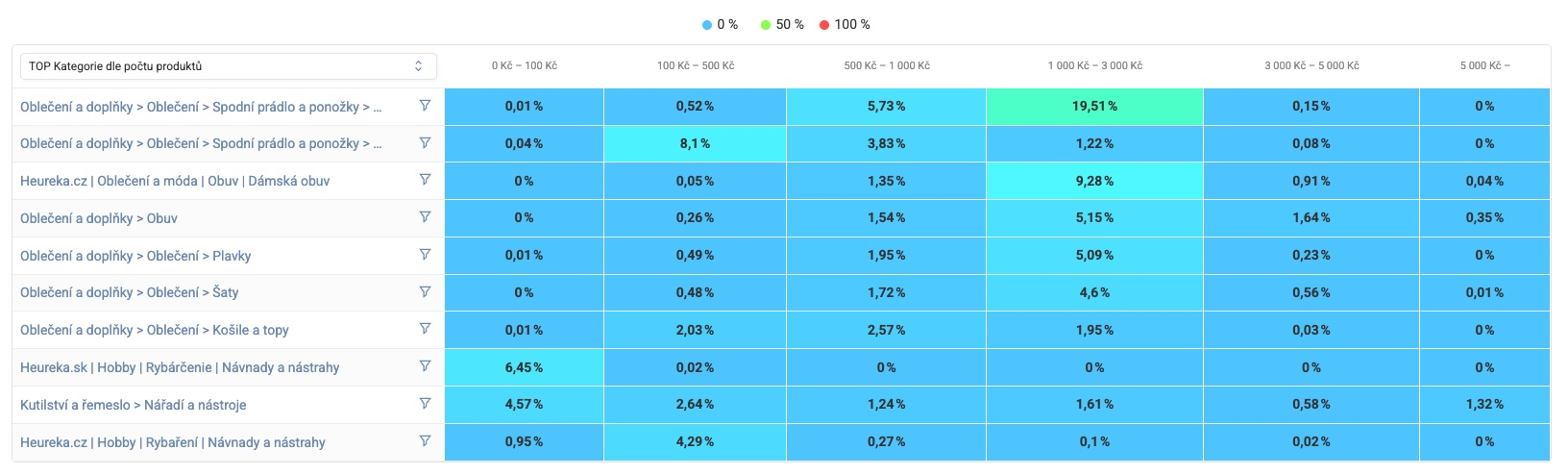The image size is (1568, 475).
Task: Open the TOP Kategorie dle počtu produktů dropdown
Action: point(228,66)
